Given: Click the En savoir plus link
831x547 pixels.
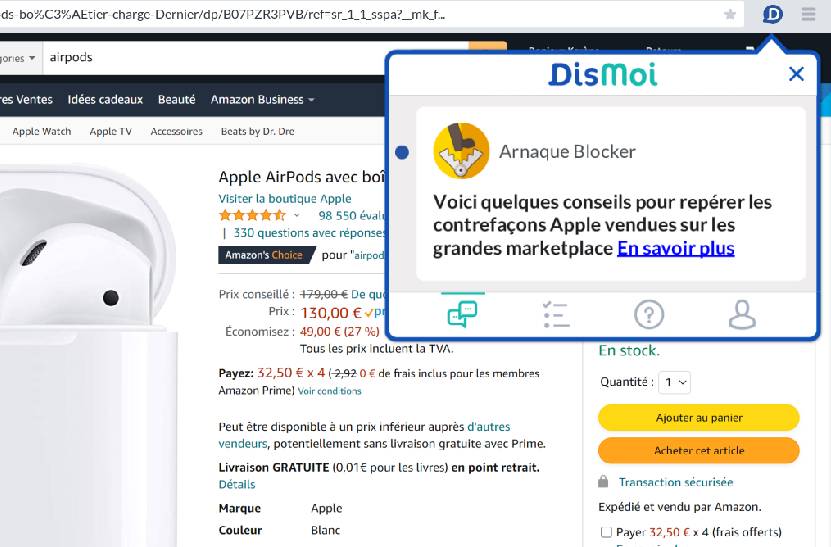Looking at the screenshot, I should (676, 249).
